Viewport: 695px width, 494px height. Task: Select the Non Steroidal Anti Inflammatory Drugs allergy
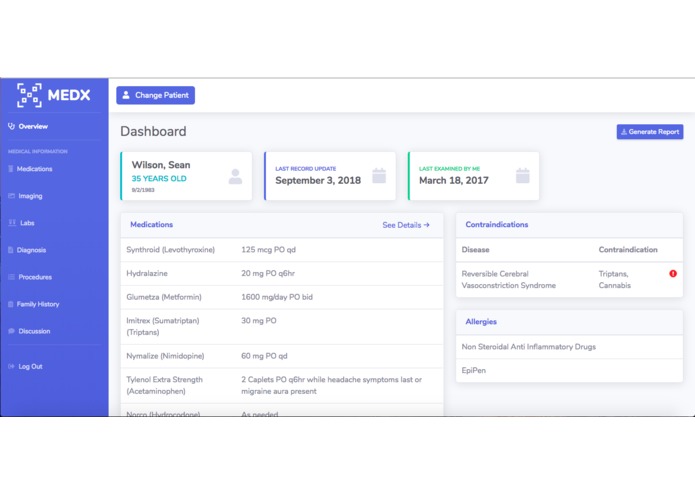(569, 346)
